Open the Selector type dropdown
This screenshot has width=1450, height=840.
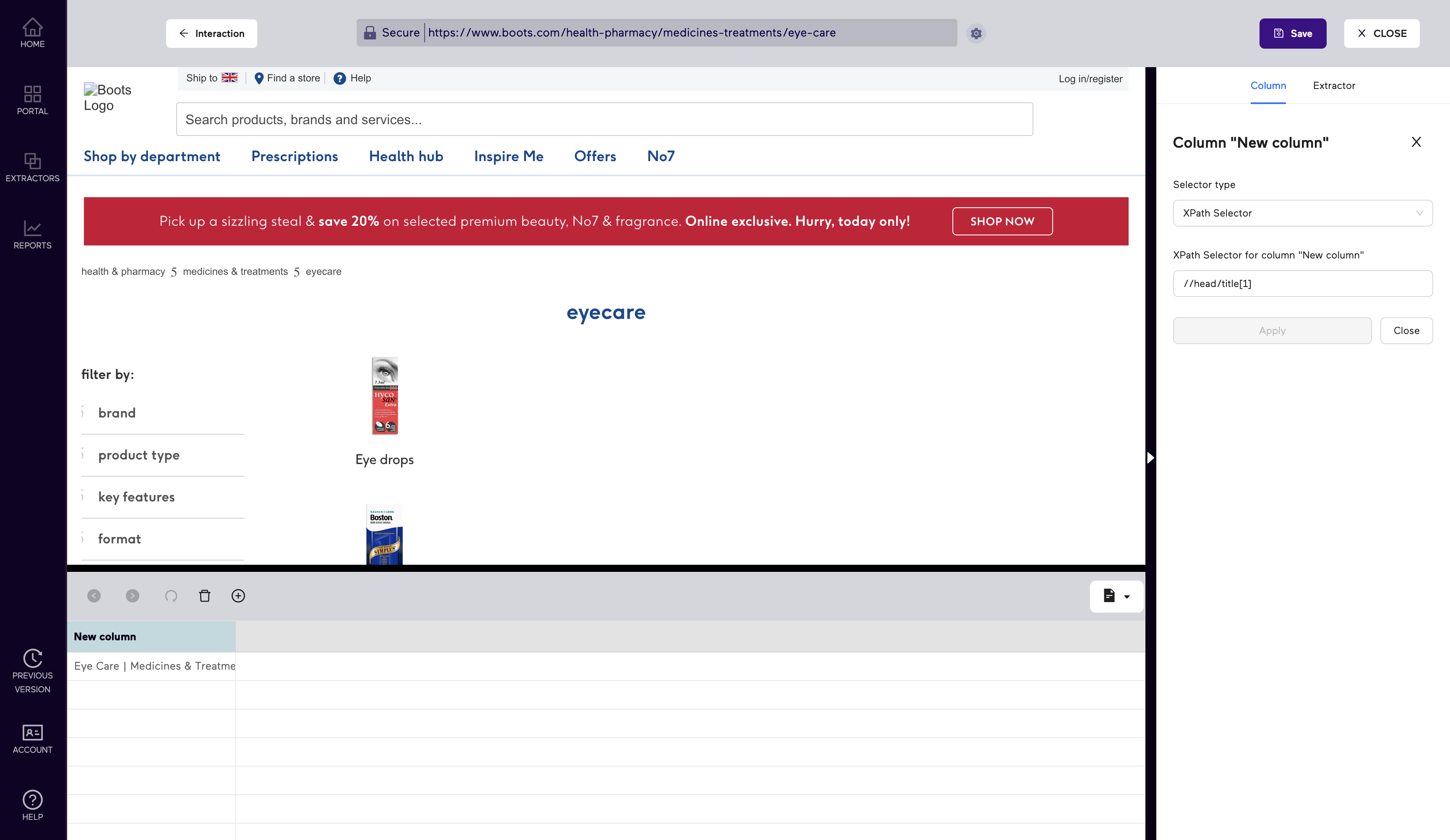coord(1303,213)
